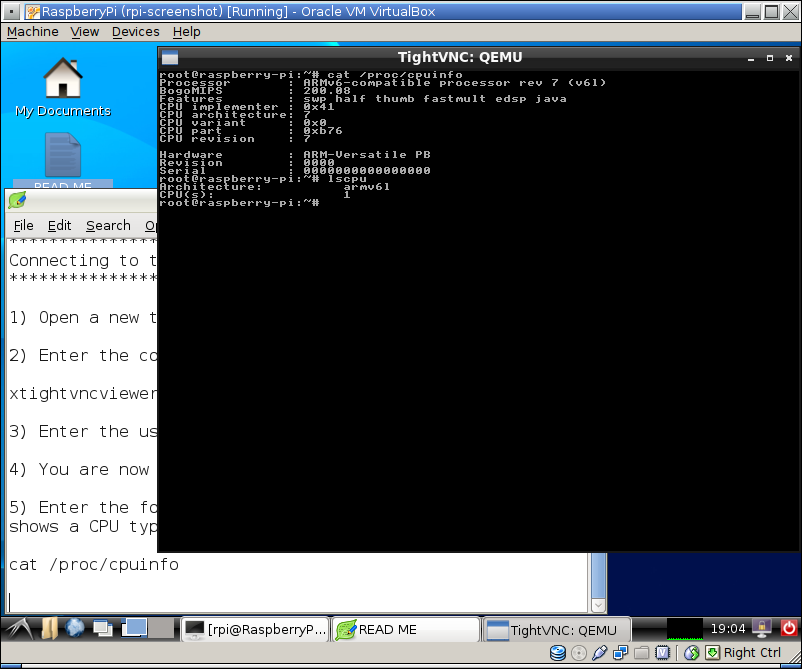Switch to second desktop in pager
The width and height of the screenshot is (802, 669).
pyautogui.click(x=162, y=628)
